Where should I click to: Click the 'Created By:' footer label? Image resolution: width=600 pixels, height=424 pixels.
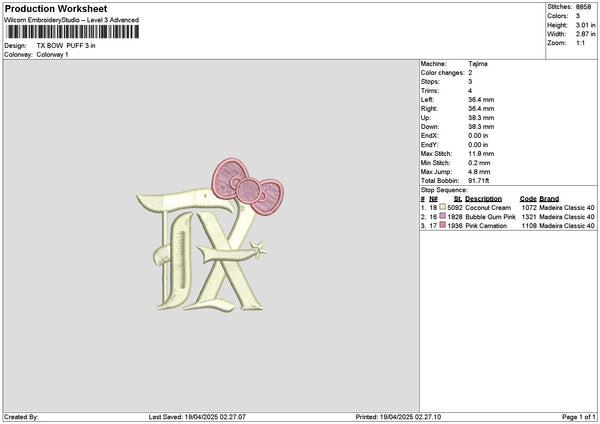tap(21, 417)
